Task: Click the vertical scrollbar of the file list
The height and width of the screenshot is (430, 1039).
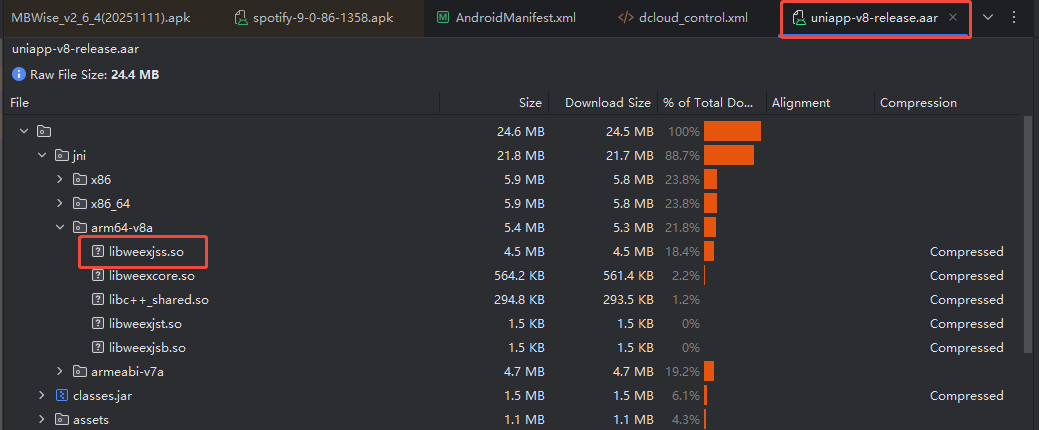Action: [1029, 230]
